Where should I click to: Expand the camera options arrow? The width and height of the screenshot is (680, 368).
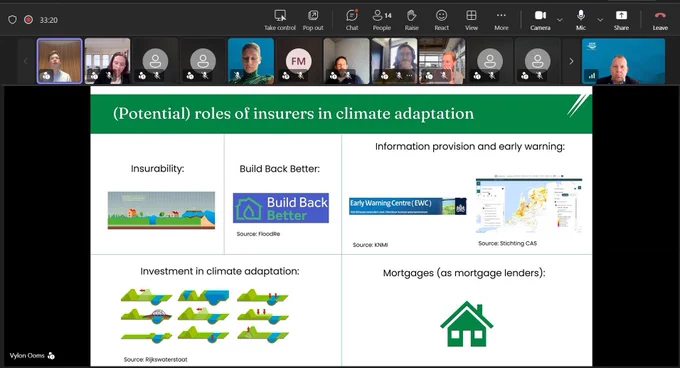pyautogui.click(x=560, y=20)
